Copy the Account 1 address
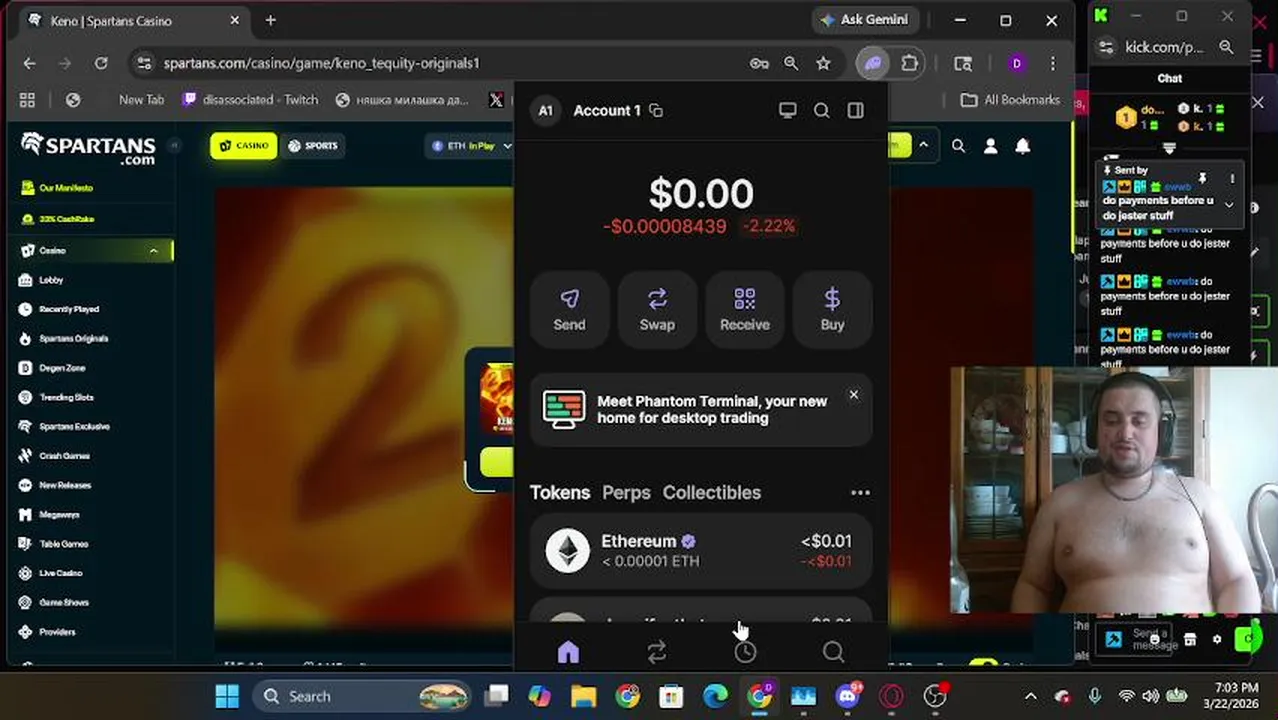The height and width of the screenshot is (720, 1278). [656, 111]
